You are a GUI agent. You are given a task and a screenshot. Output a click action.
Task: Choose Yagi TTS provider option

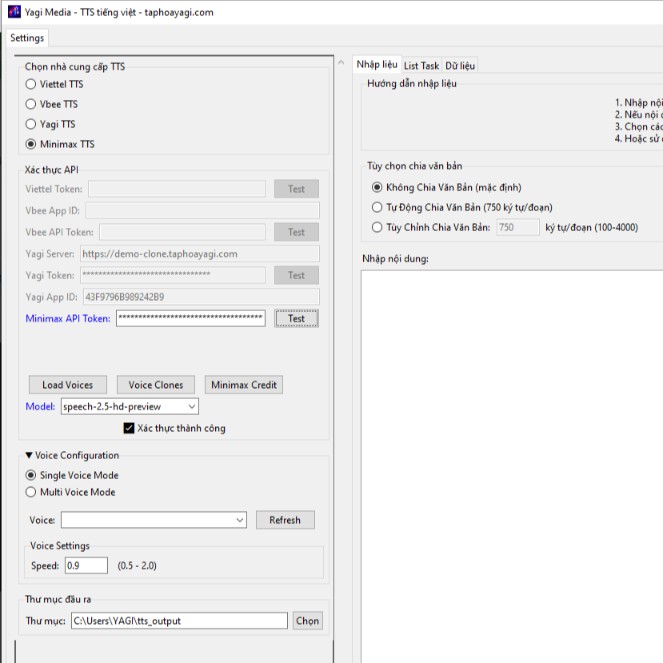tap(31, 124)
